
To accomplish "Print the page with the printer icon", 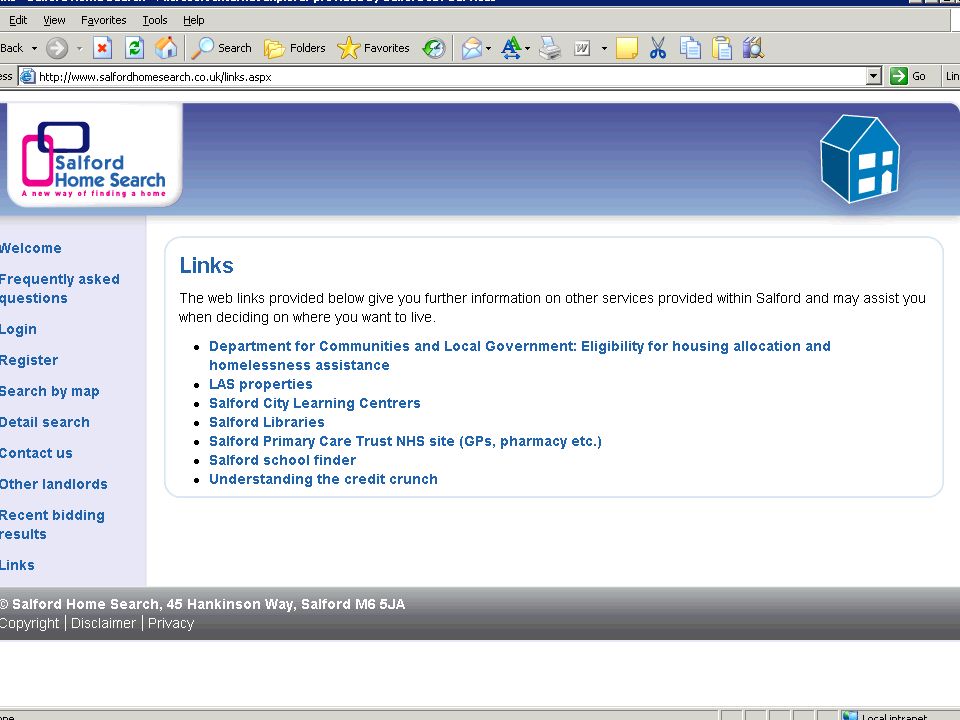I will (x=550, y=48).
